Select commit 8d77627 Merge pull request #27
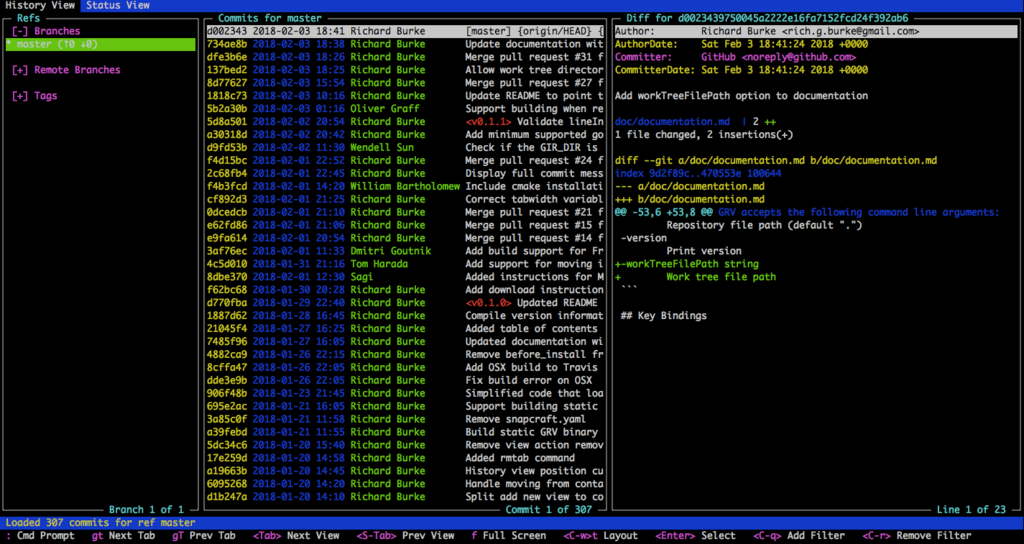 coord(406,83)
